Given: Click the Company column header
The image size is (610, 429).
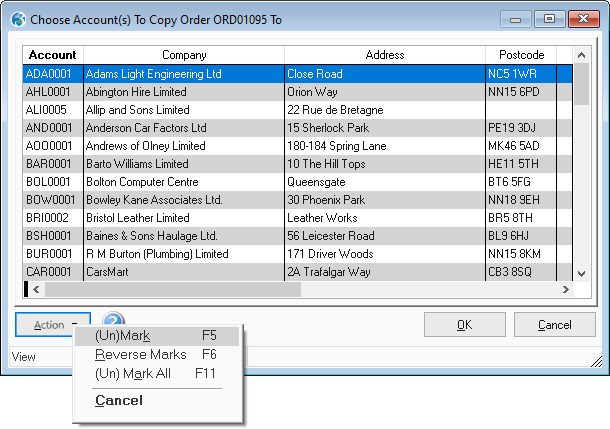Looking at the screenshot, I should (183, 55).
